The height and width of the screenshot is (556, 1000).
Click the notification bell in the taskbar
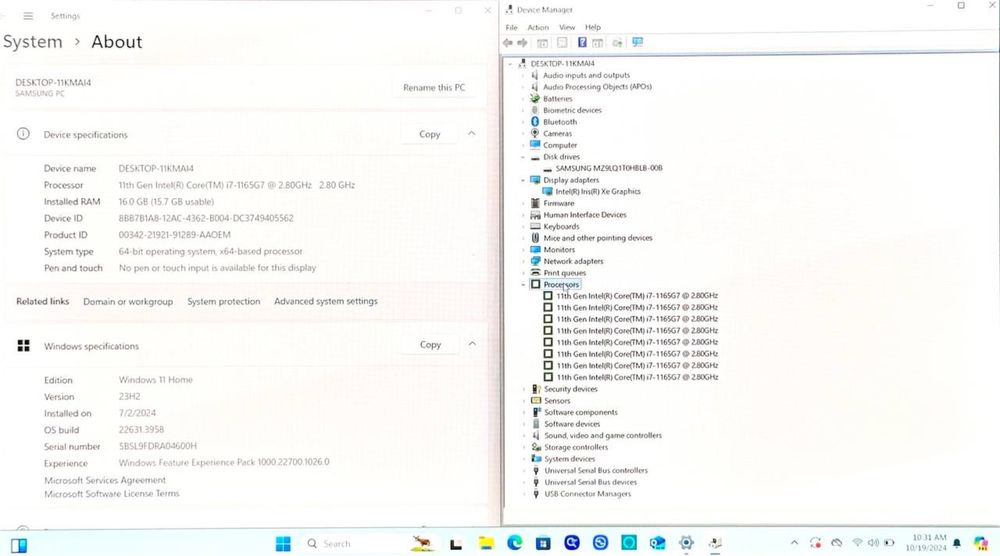click(x=957, y=543)
